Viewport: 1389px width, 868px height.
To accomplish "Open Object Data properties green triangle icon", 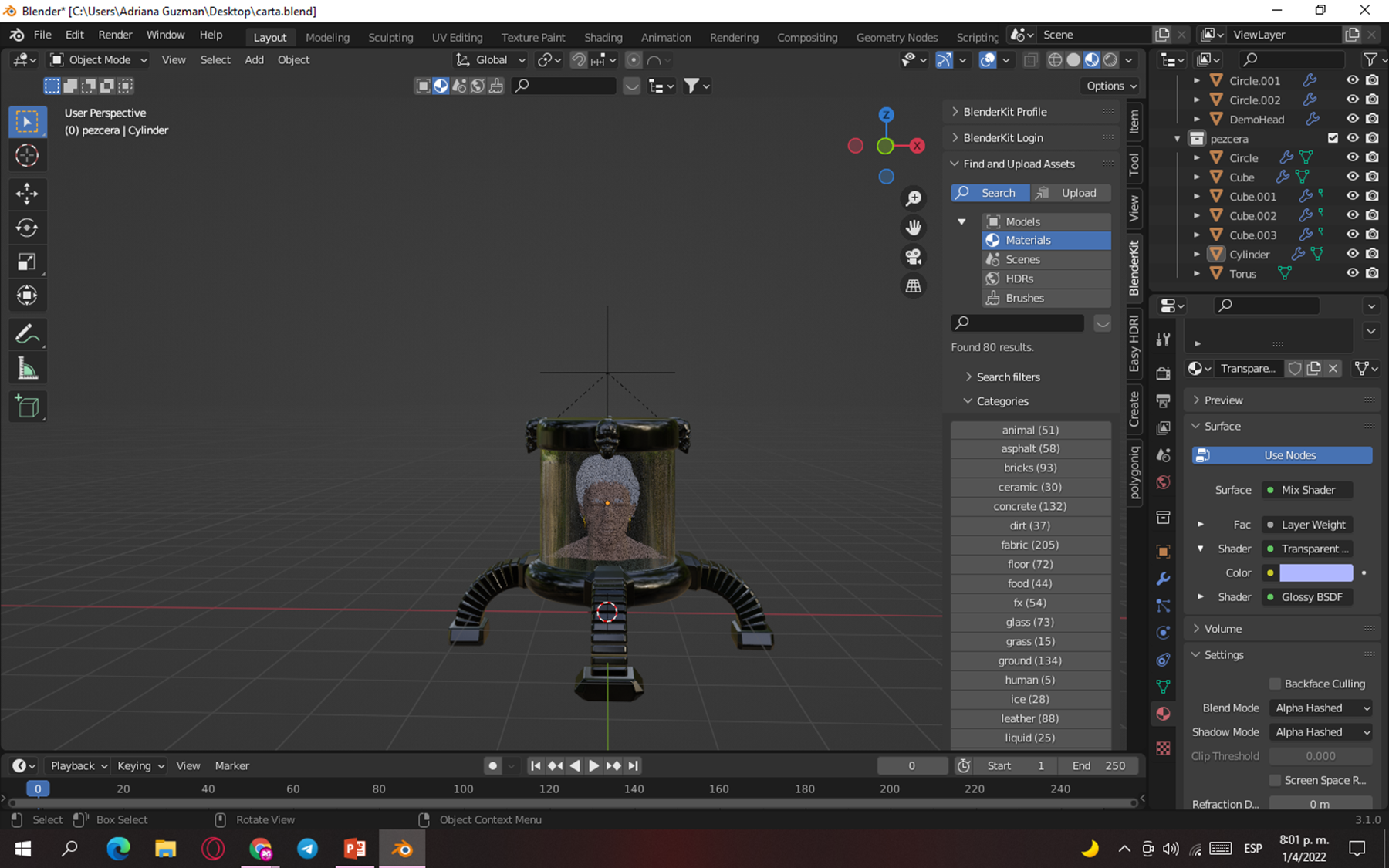I will tap(1164, 687).
